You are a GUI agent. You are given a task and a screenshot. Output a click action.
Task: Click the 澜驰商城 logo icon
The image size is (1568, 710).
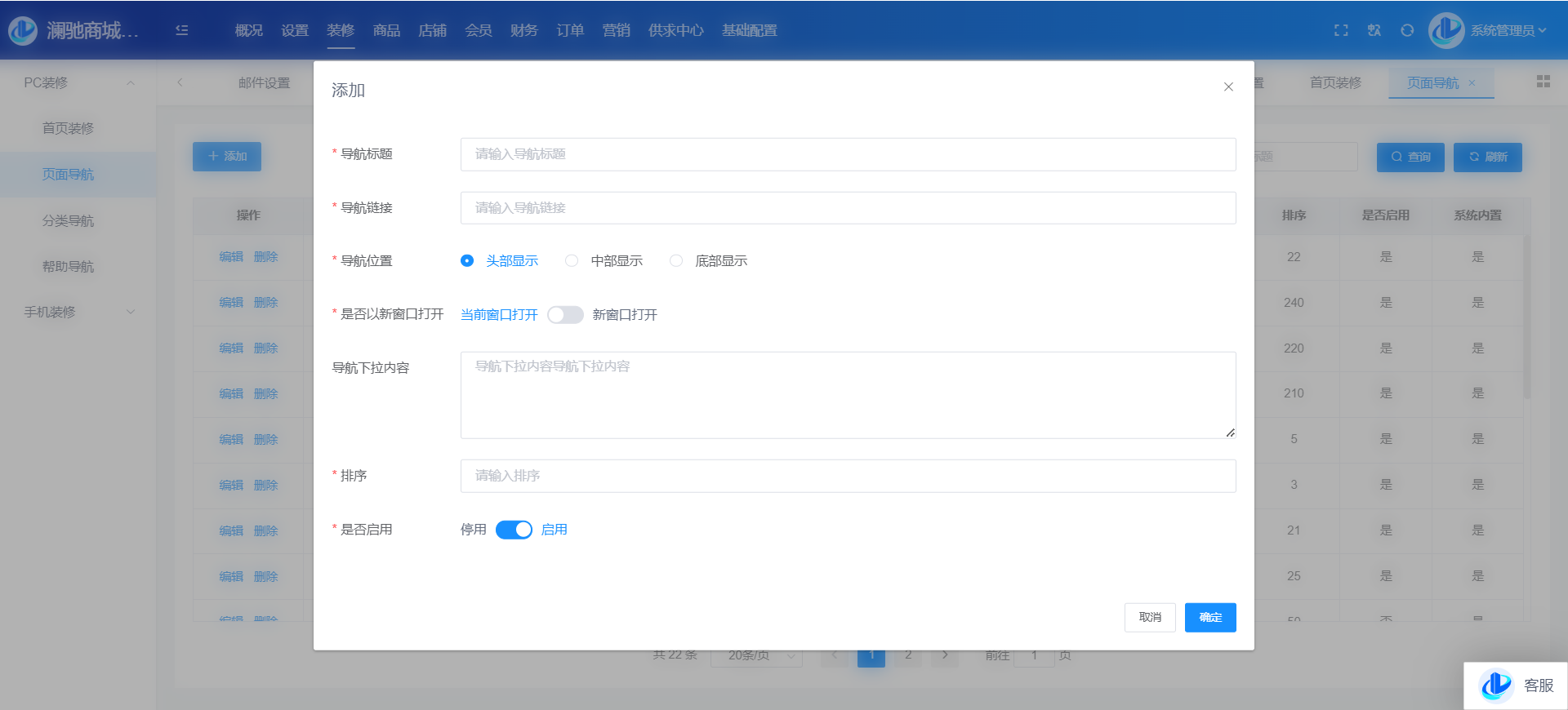[x=23, y=30]
